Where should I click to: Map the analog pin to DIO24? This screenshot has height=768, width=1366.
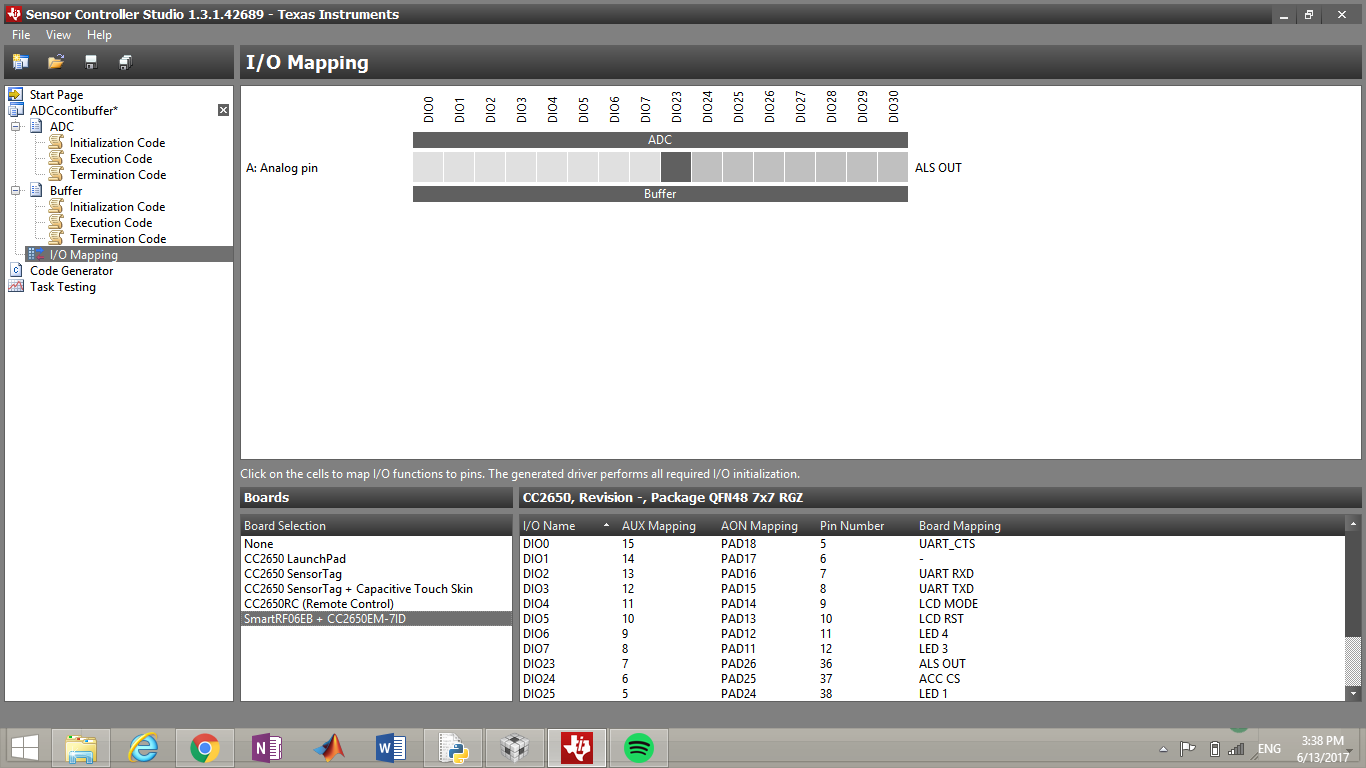tap(707, 167)
